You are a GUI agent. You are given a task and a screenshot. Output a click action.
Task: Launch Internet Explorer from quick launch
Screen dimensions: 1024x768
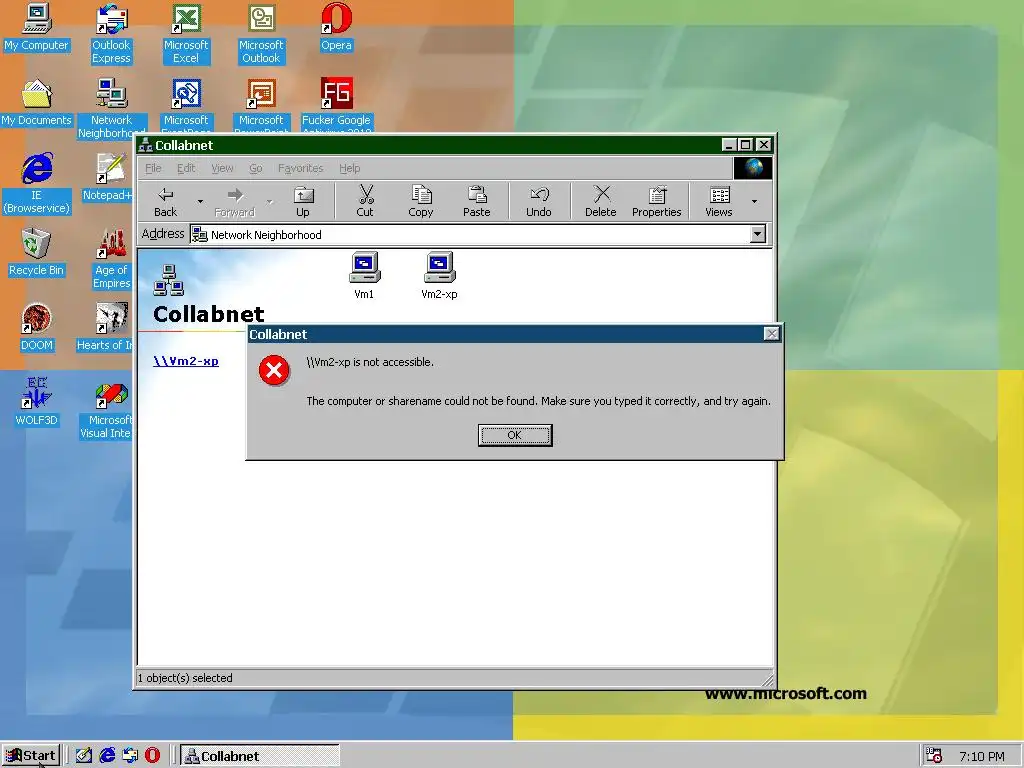coord(106,756)
